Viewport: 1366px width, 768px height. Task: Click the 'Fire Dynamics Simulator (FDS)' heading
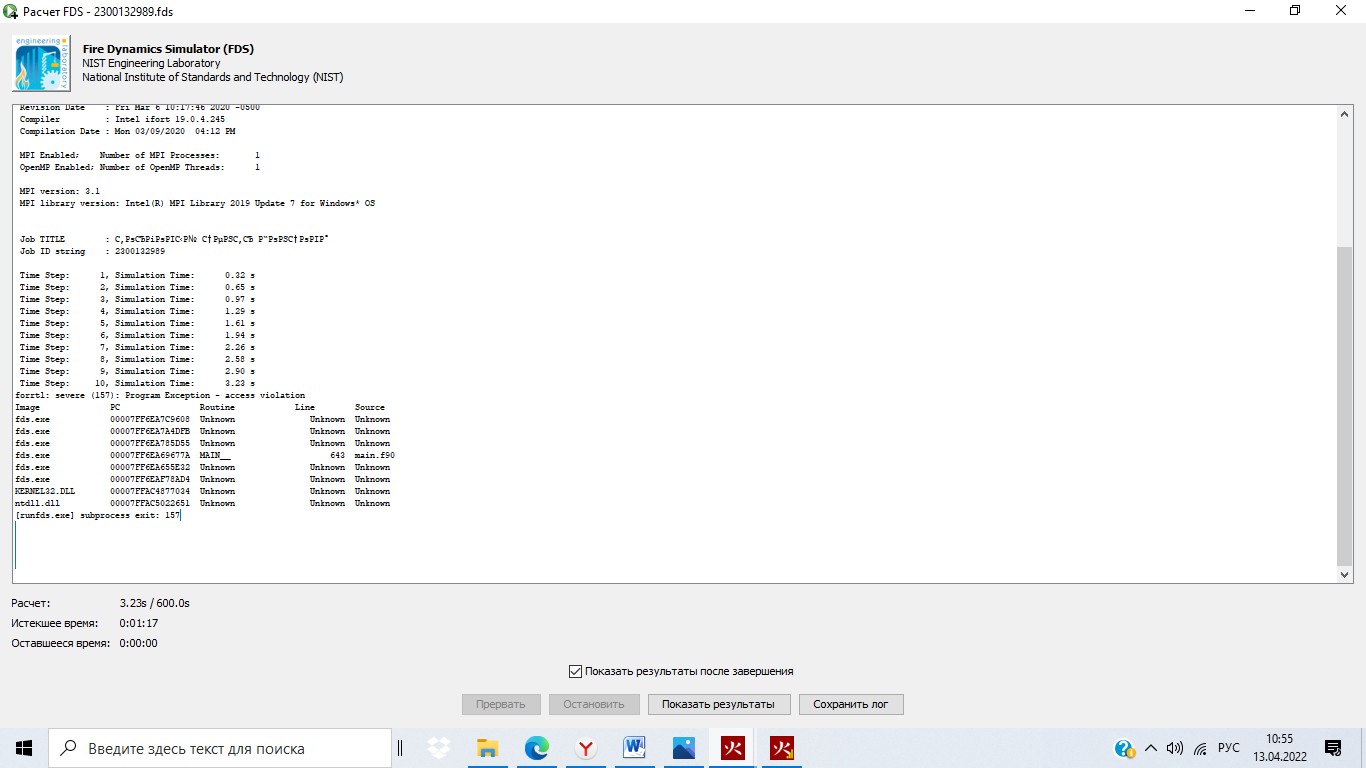(168, 49)
